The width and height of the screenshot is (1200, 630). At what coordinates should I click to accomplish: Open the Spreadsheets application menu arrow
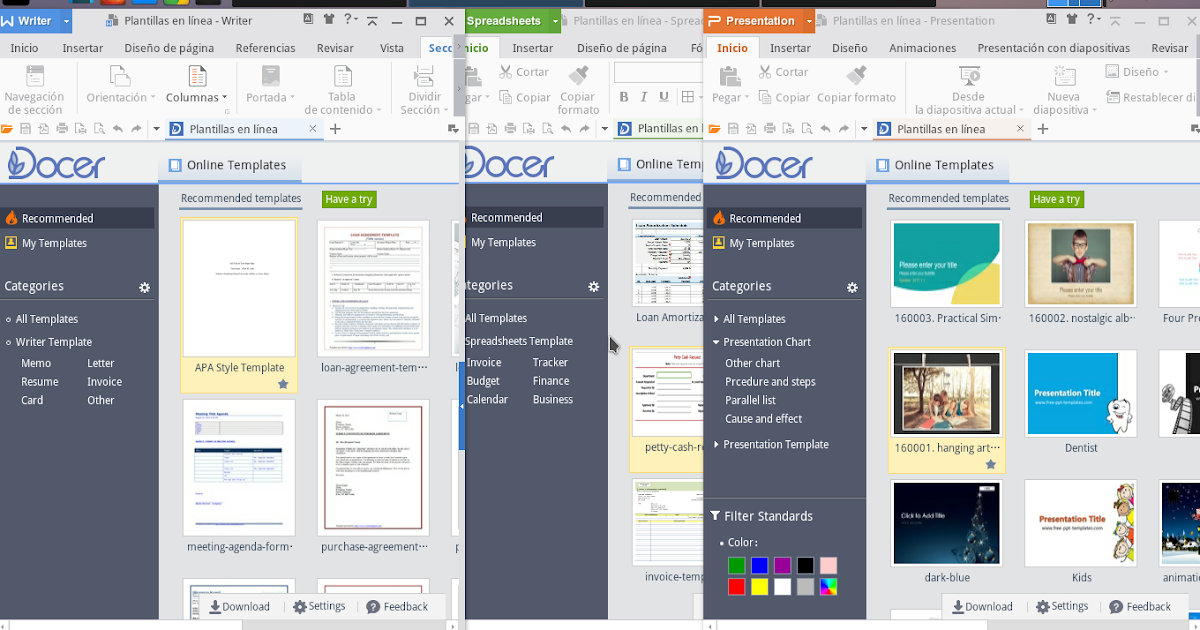click(x=553, y=21)
